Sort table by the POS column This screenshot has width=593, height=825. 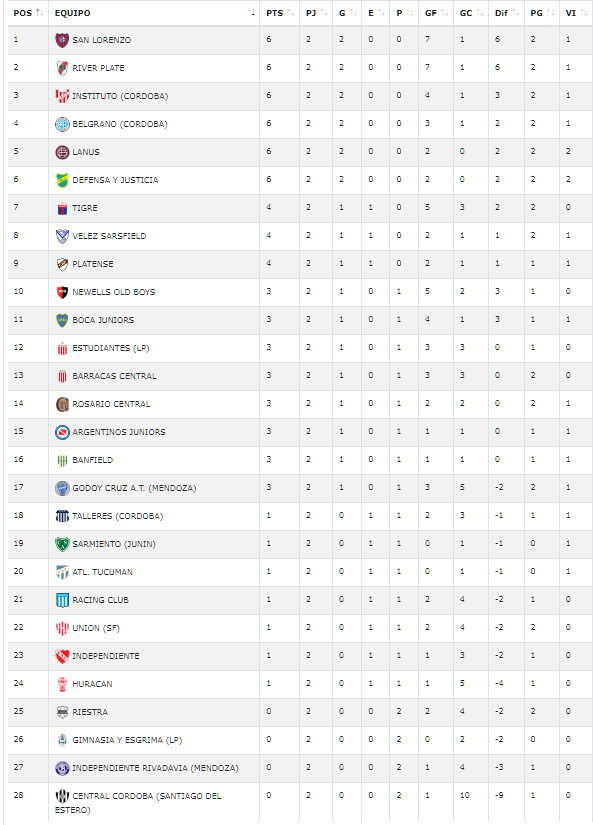[x=27, y=13]
